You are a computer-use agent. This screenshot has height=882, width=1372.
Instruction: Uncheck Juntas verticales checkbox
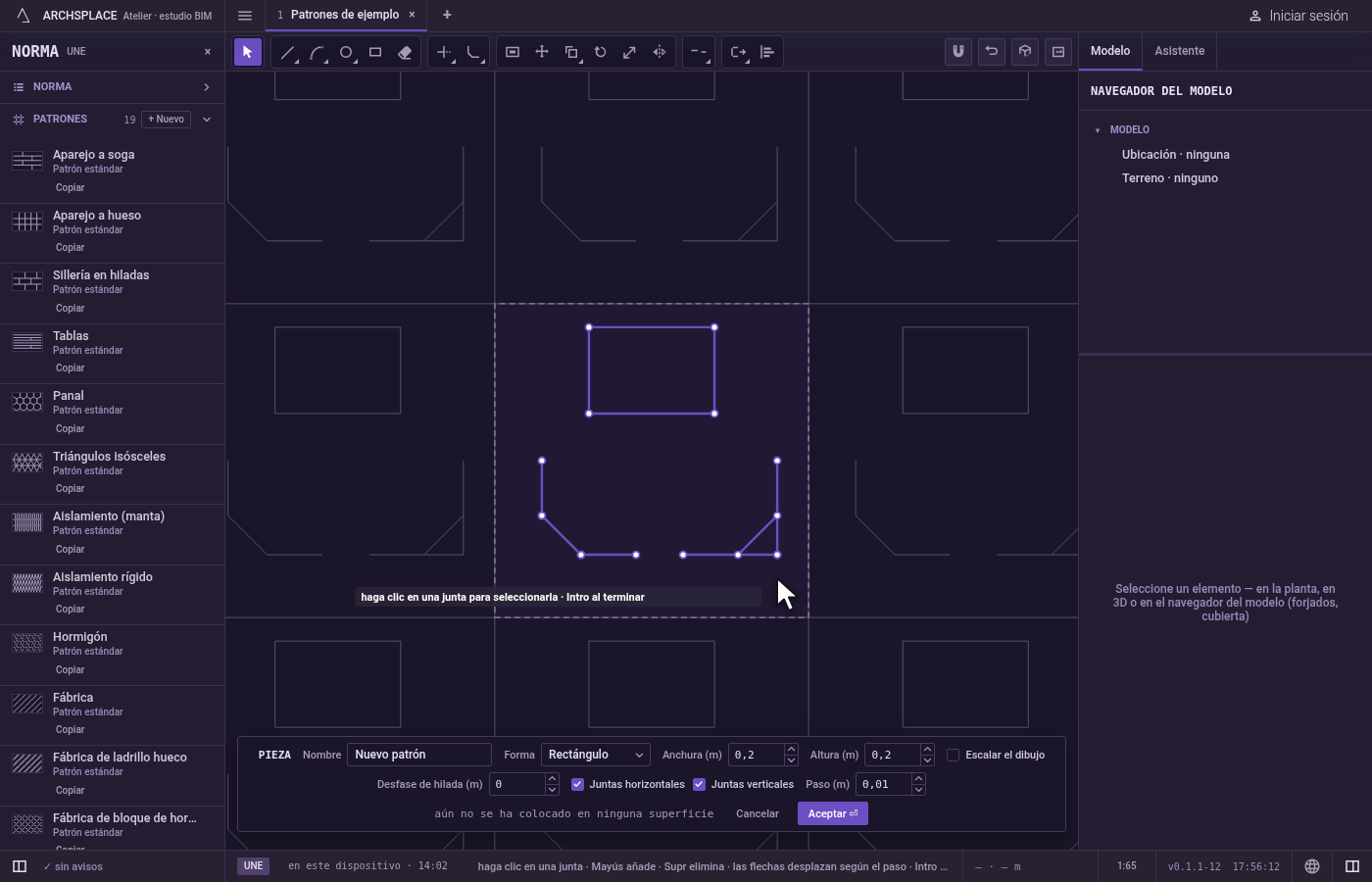(699, 784)
